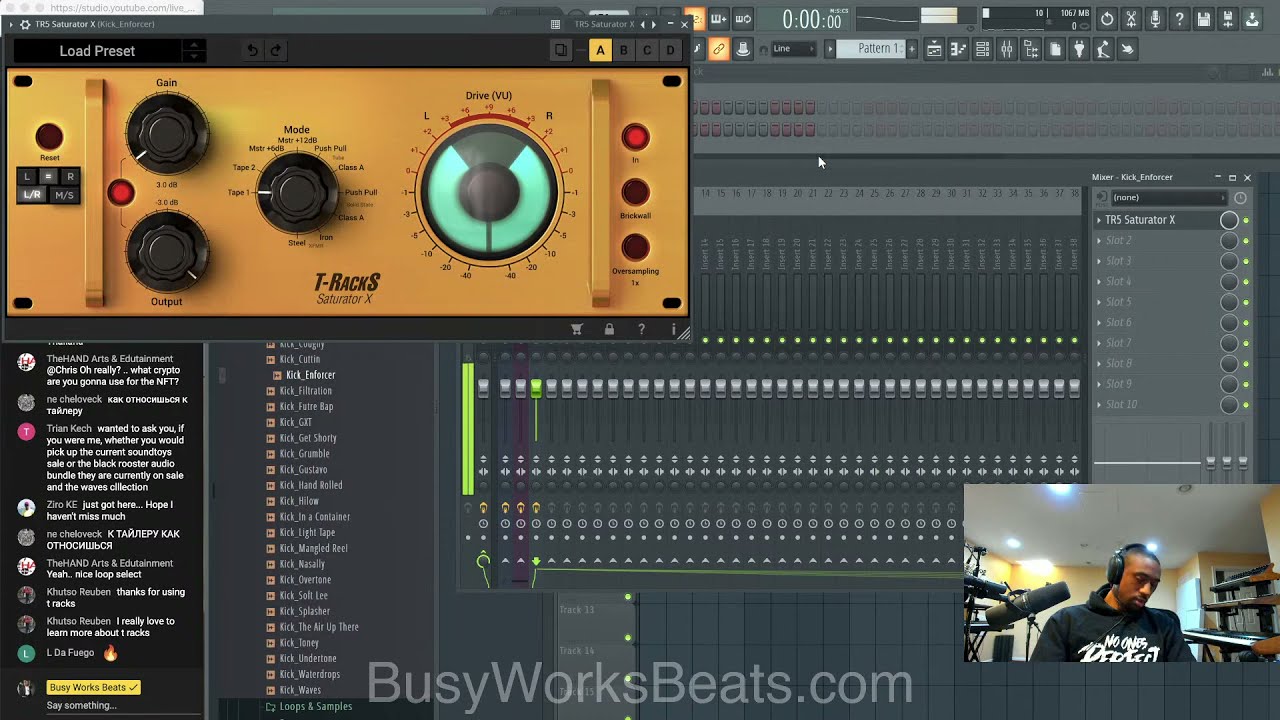Click Load Preset field
1280x720 pixels.
pyautogui.click(x=97, y=51)
